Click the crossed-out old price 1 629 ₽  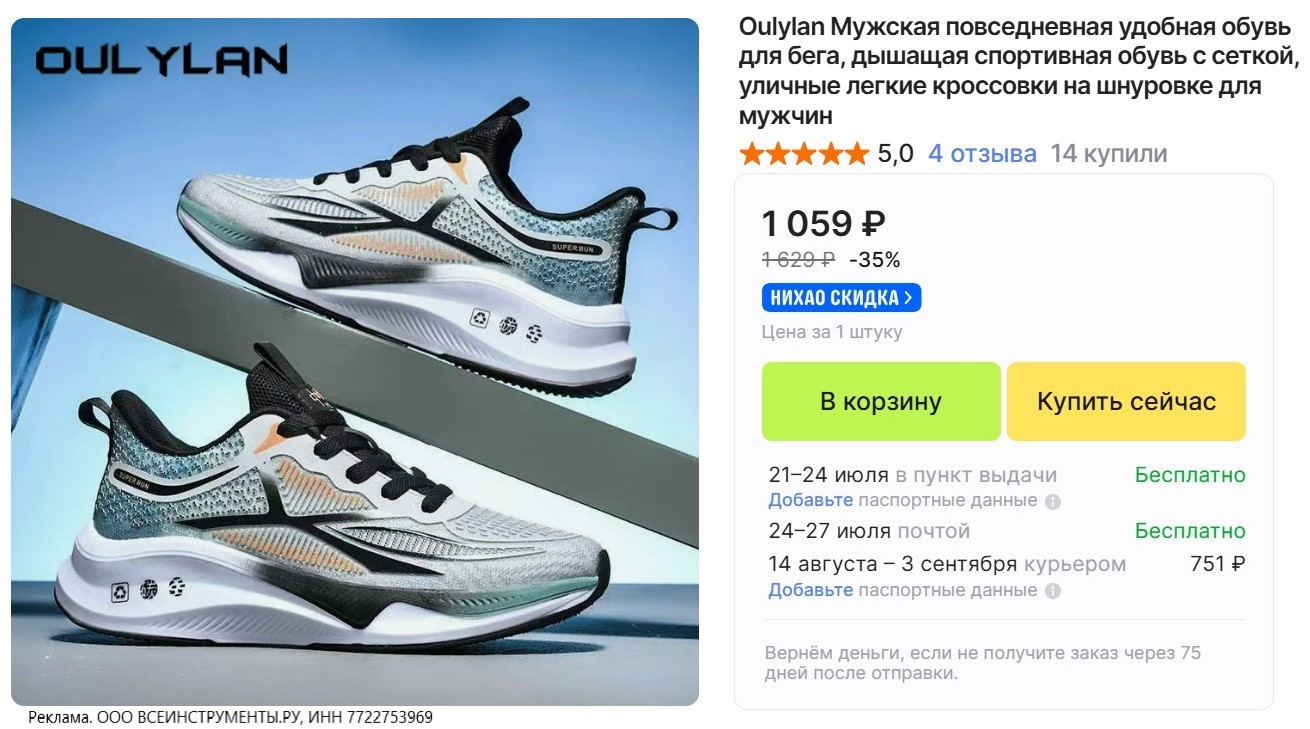click(x=798, y=260)
